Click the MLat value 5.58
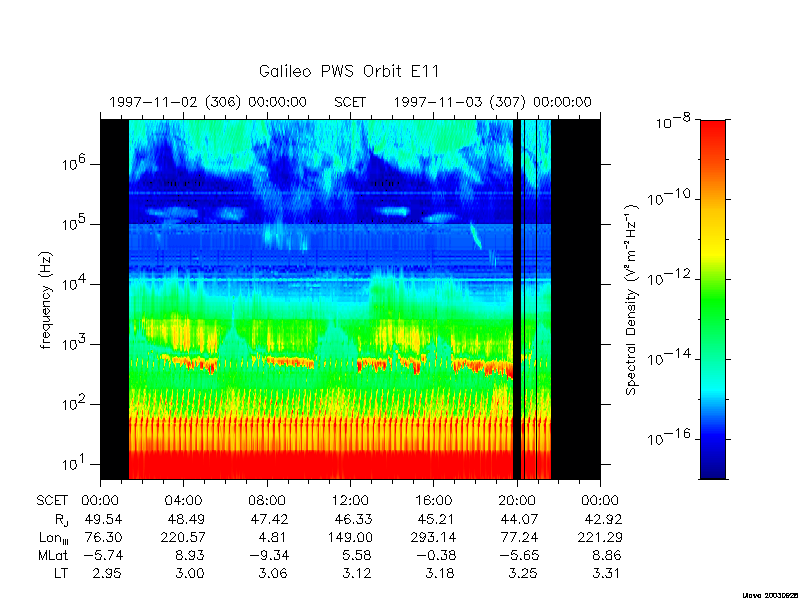The width and height of the screenshot is (800, 600). pos(357,555)
